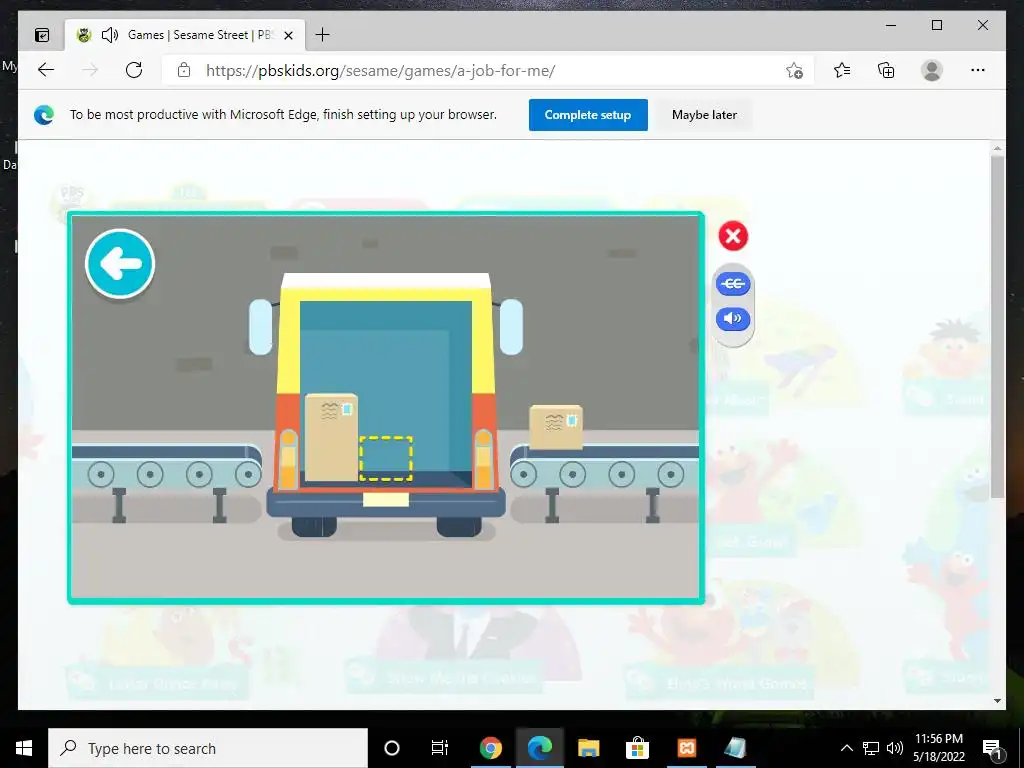
Task: Open File Explorer from taskbar
Action: click(x=588, y=748)
